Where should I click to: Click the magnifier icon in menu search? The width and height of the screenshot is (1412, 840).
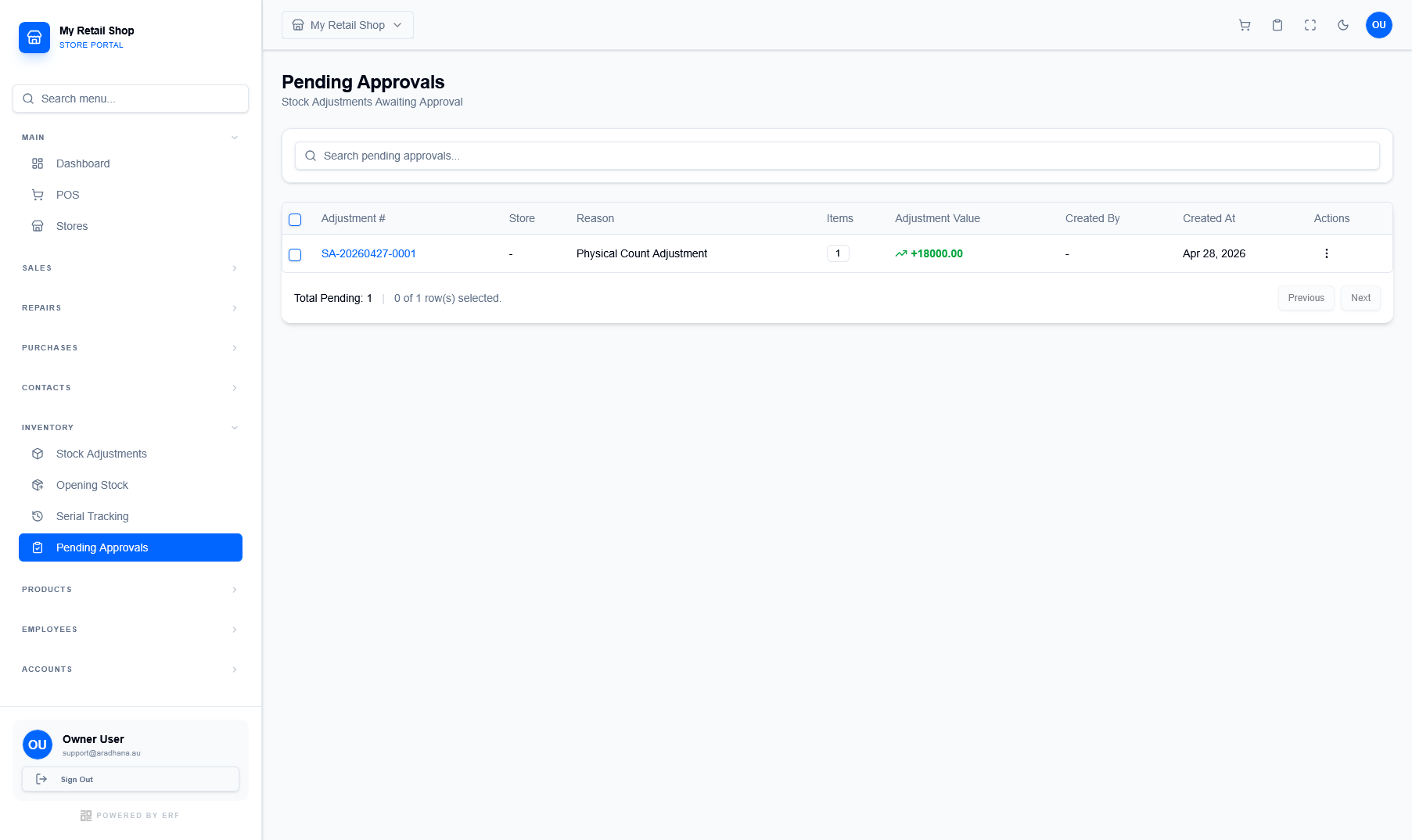[x=28, y=99]
